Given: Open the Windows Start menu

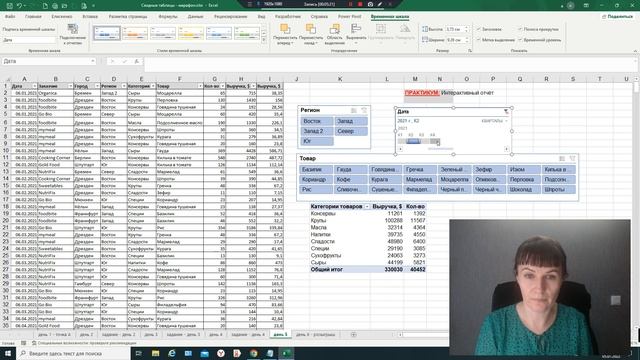Looking at the screenshot, I should pos(8,353).
